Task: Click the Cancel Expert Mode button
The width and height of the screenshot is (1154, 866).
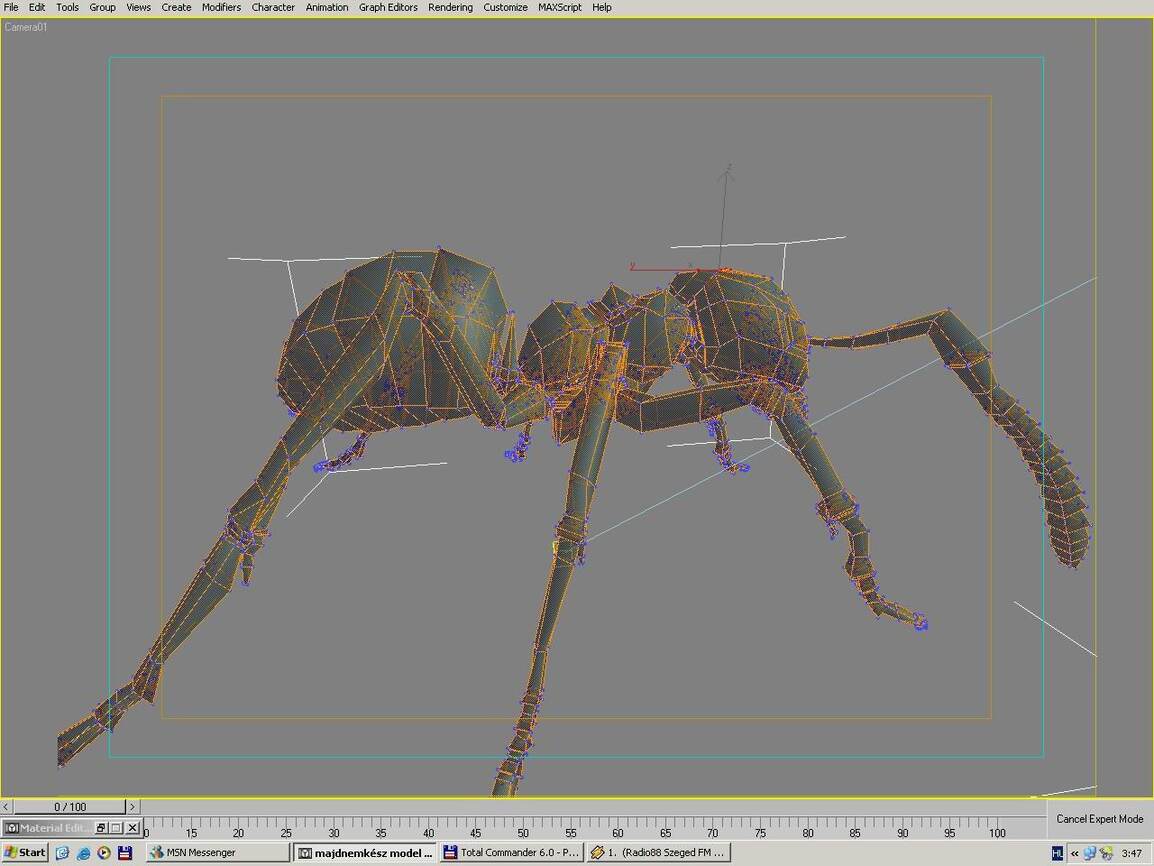Action: click(1099, 819)
